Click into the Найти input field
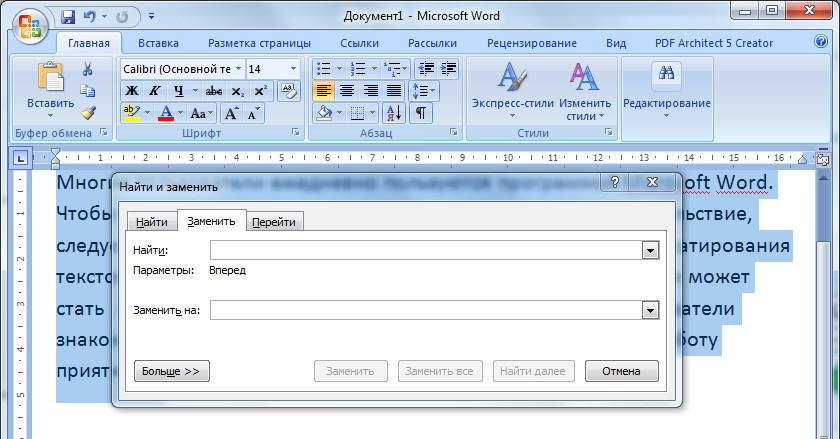The height and width of the screenshot is (439, 840). [426, 250]
